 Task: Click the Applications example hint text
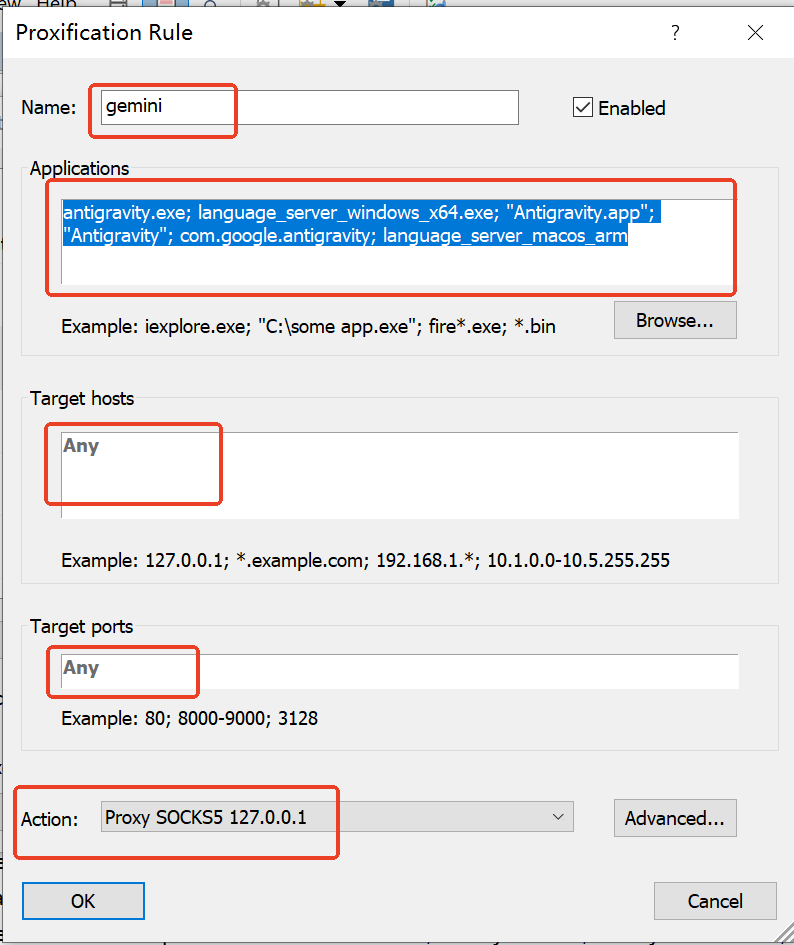[x=307, y=326]
